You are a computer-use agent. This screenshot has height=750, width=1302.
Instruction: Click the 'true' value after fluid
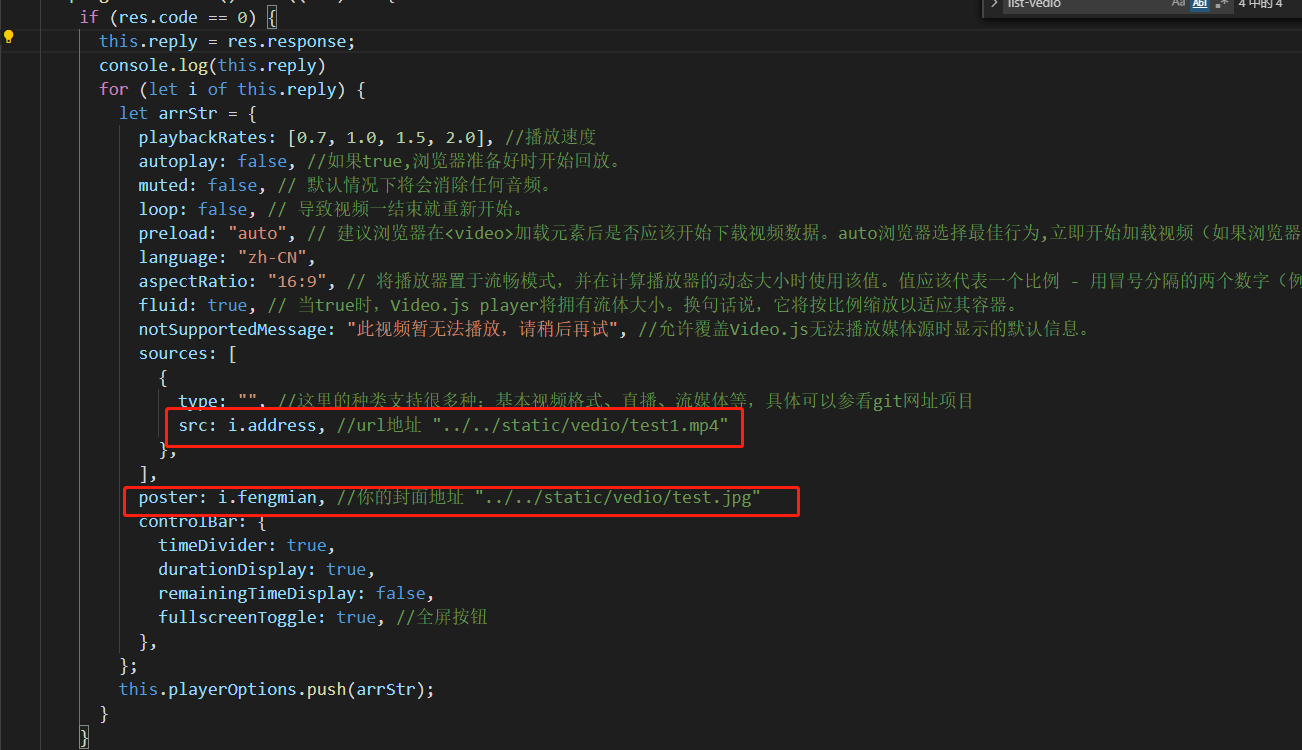(x=227, y=305)
